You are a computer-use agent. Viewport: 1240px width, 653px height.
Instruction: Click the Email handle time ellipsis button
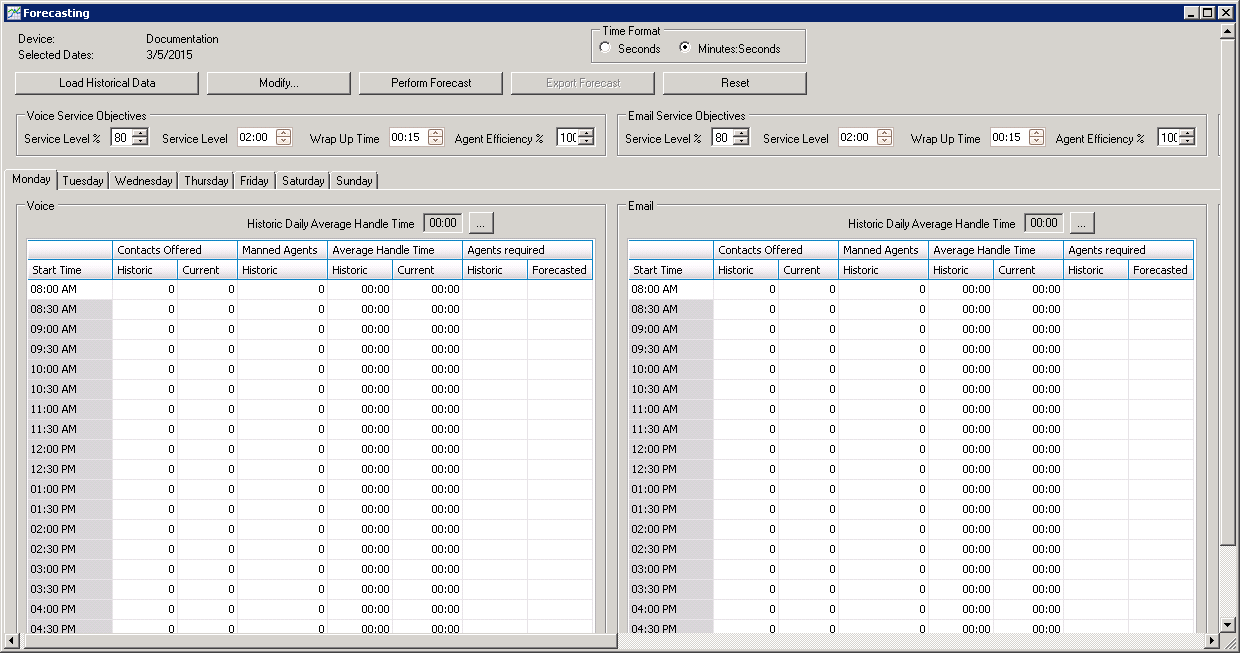coord(1082,224)
